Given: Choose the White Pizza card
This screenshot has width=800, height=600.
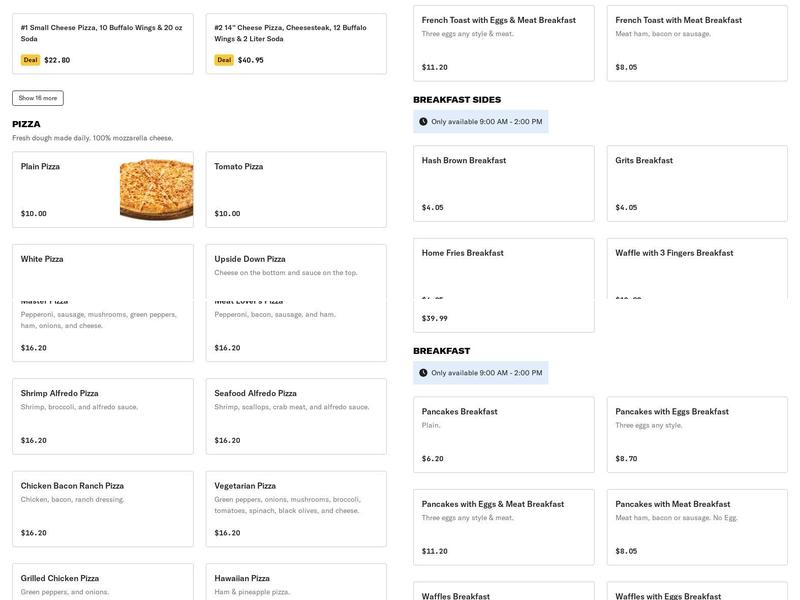Looking at the screenshot, I should tap(103, 271).
